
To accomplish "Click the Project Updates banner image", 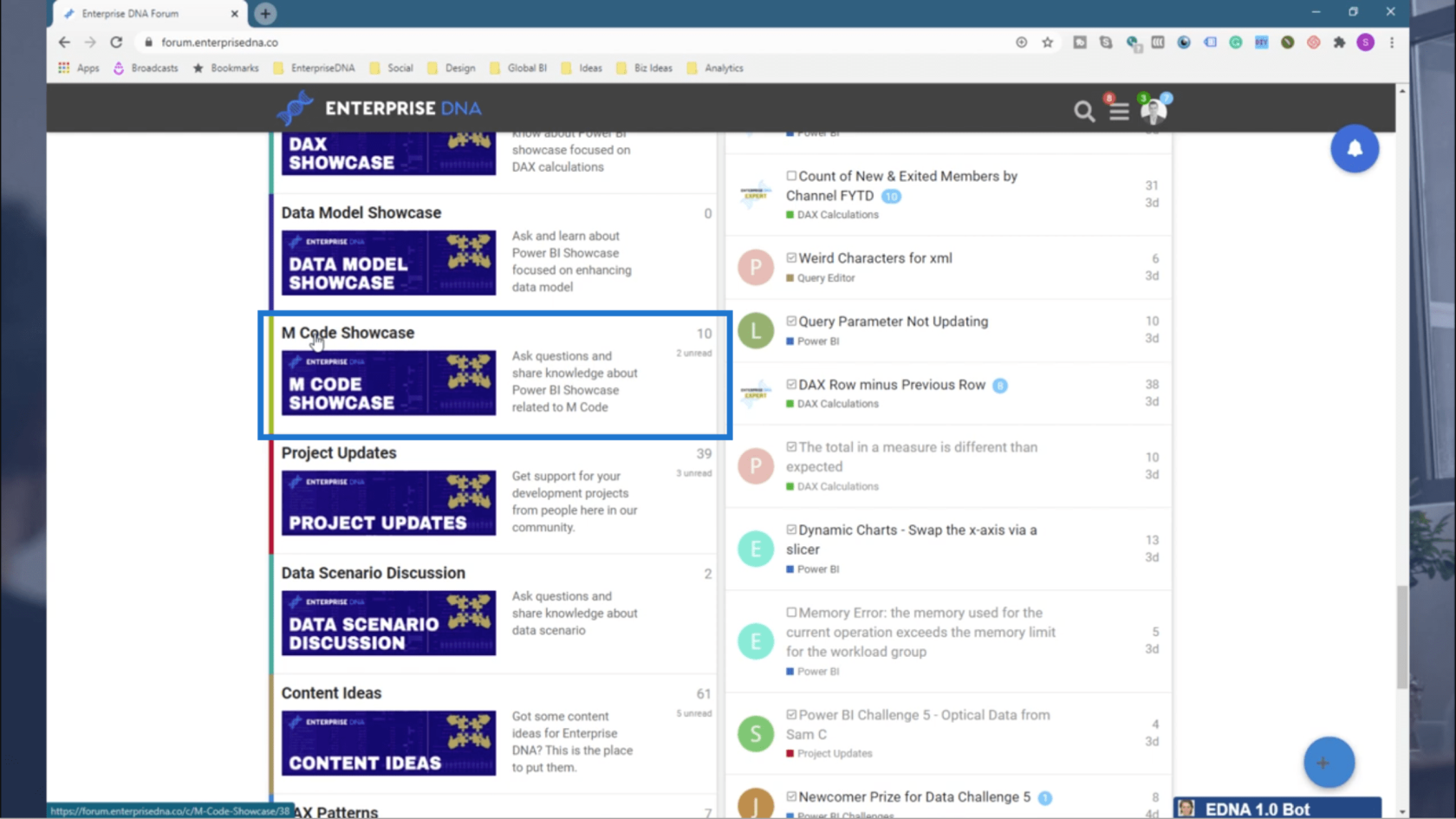I will (x=388, y=503).
